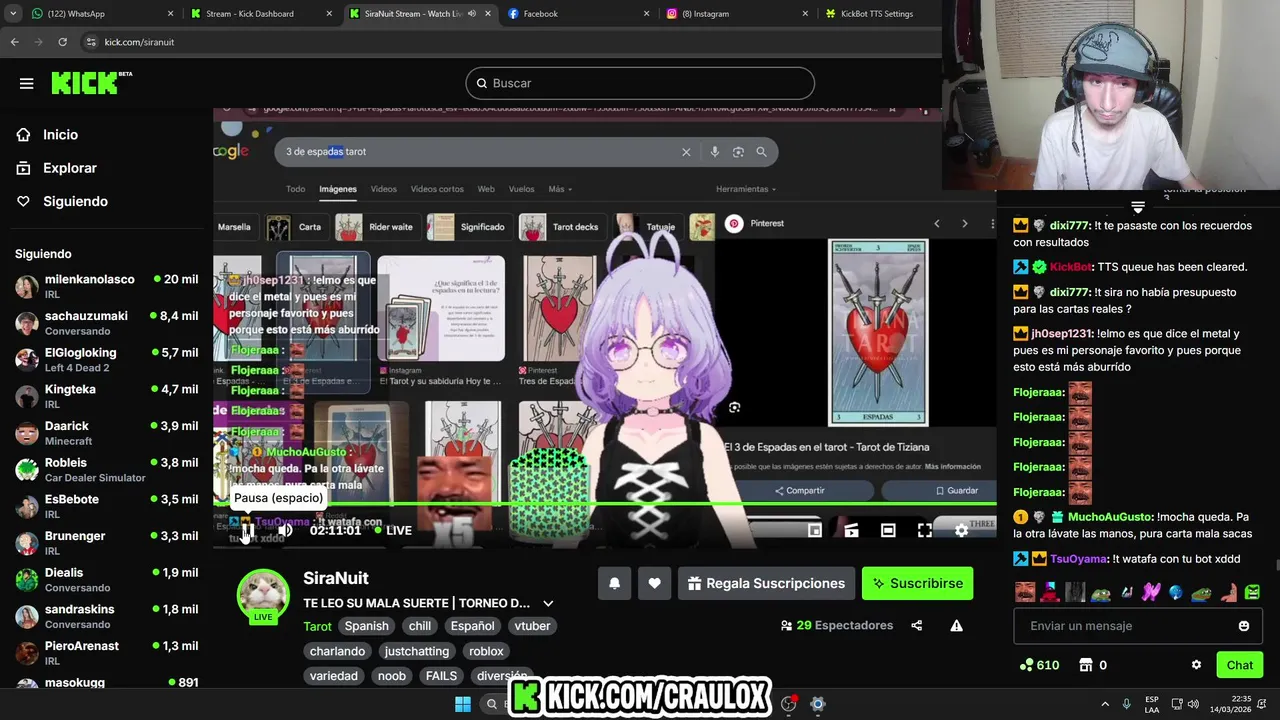Image resolution: width=1280 pixels, height=720 pixels.
Task: Open PieroArenast channel in following list
Action: [x=106, y=653]
